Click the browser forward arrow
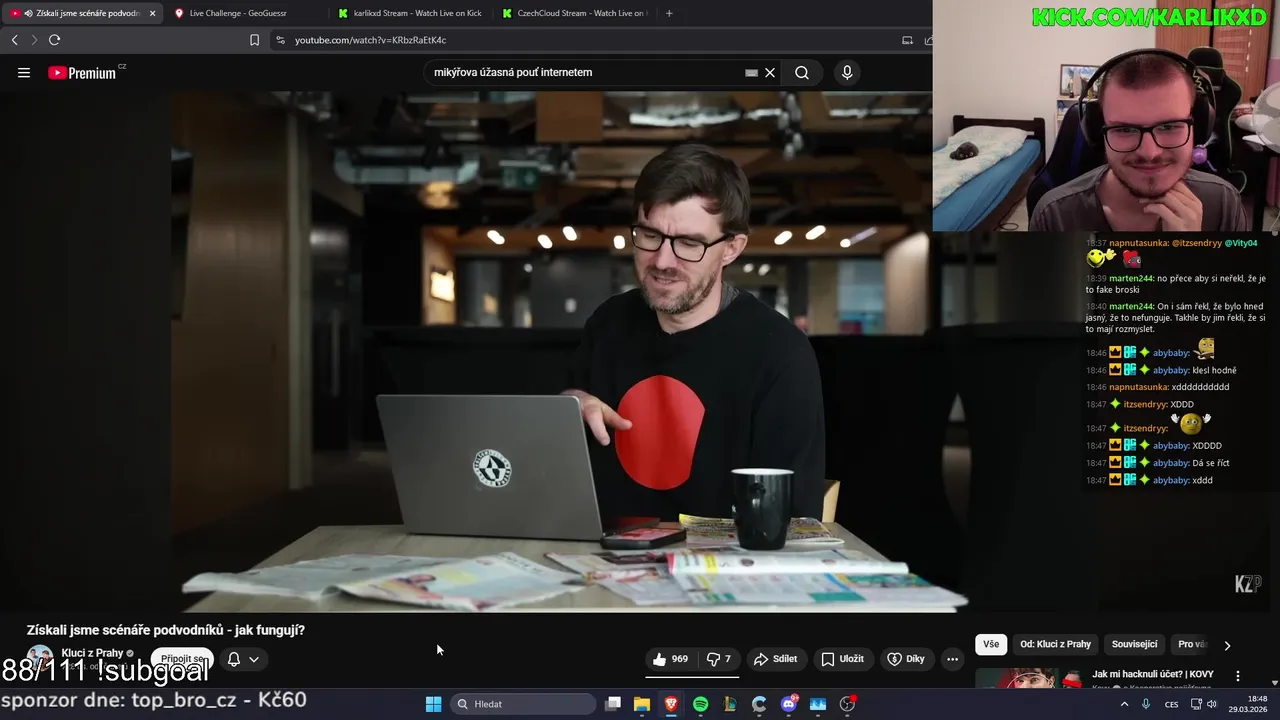 coord(33,40)
